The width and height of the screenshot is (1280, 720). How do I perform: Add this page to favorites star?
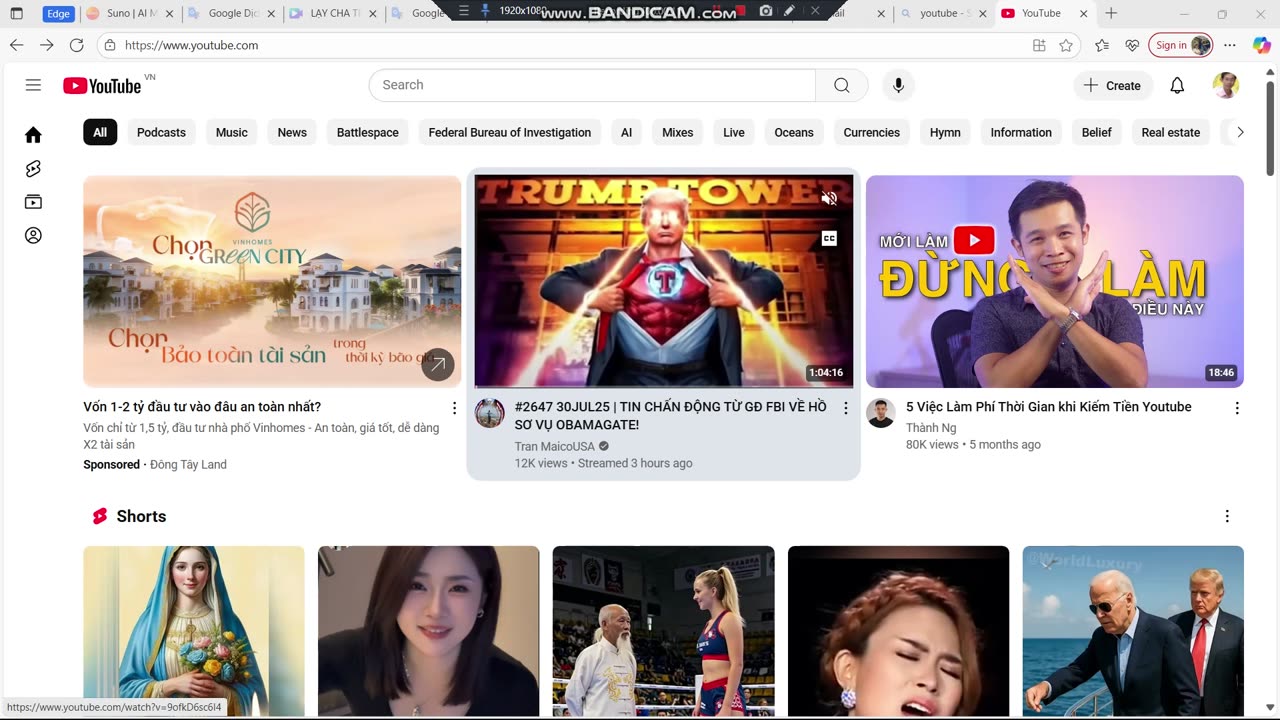coord(1066,45)
